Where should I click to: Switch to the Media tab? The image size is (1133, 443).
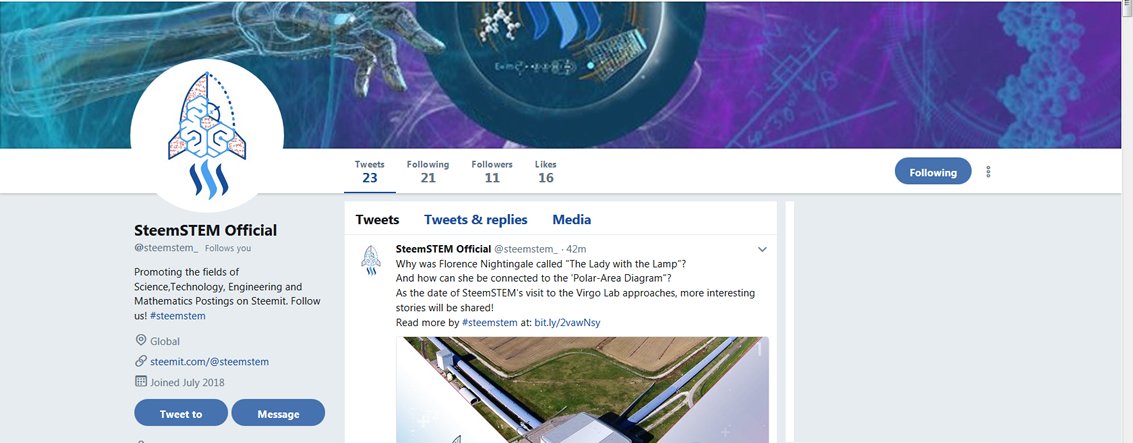coord(572,220)
